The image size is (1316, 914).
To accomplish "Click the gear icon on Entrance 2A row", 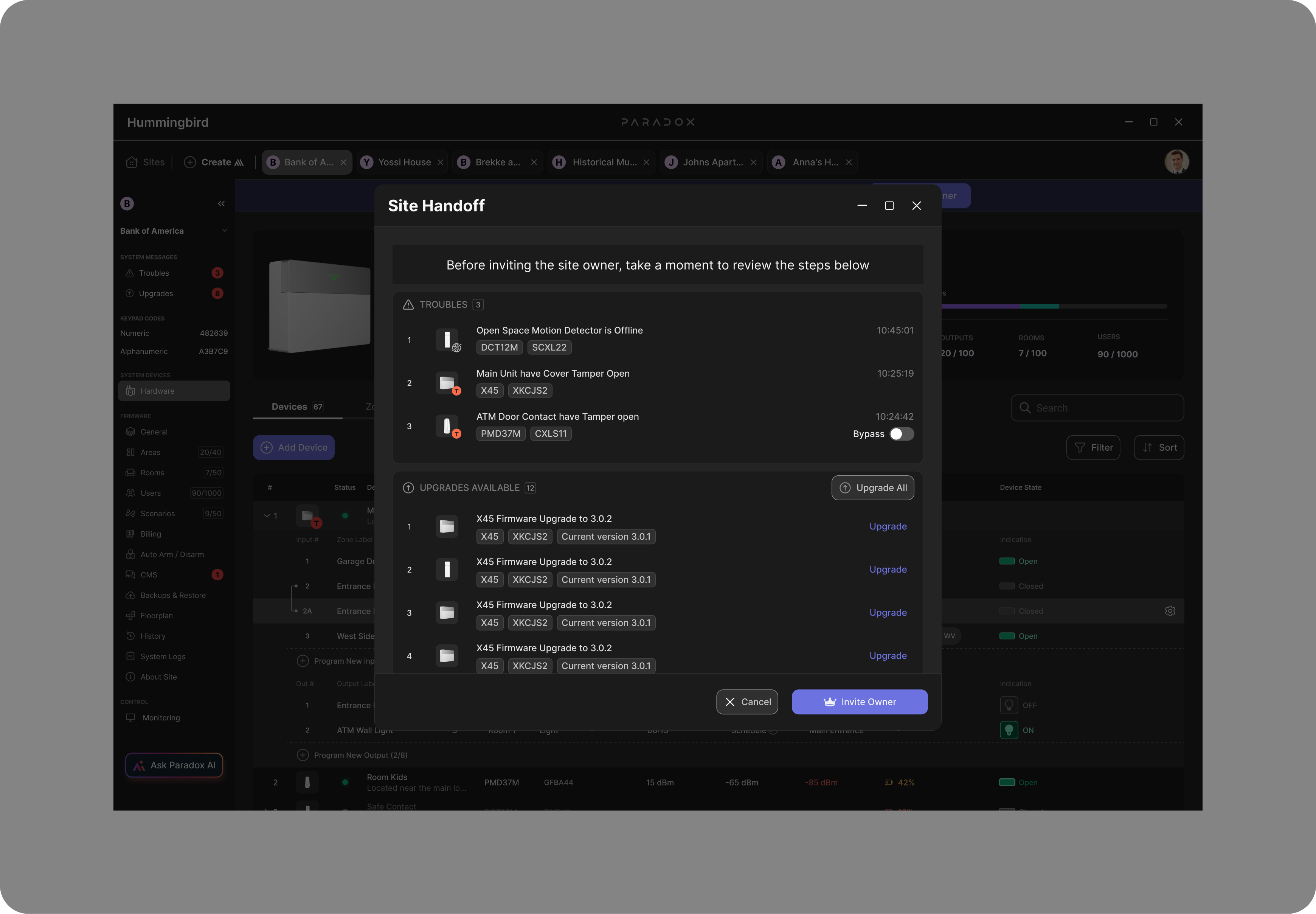I will click(1170, 611).
